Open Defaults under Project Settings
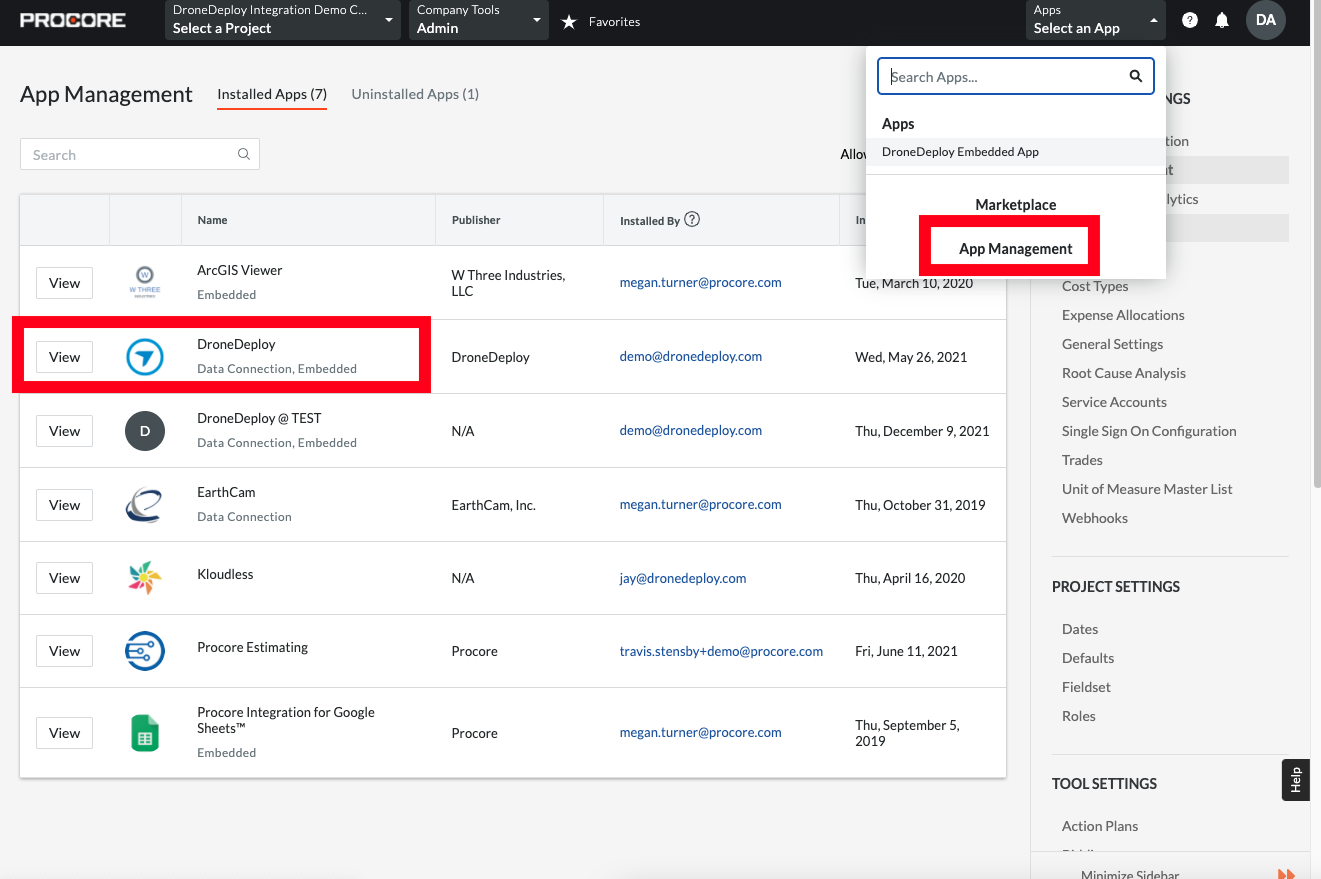This screenshot has height=879, width=1321. pos(1088,658)
